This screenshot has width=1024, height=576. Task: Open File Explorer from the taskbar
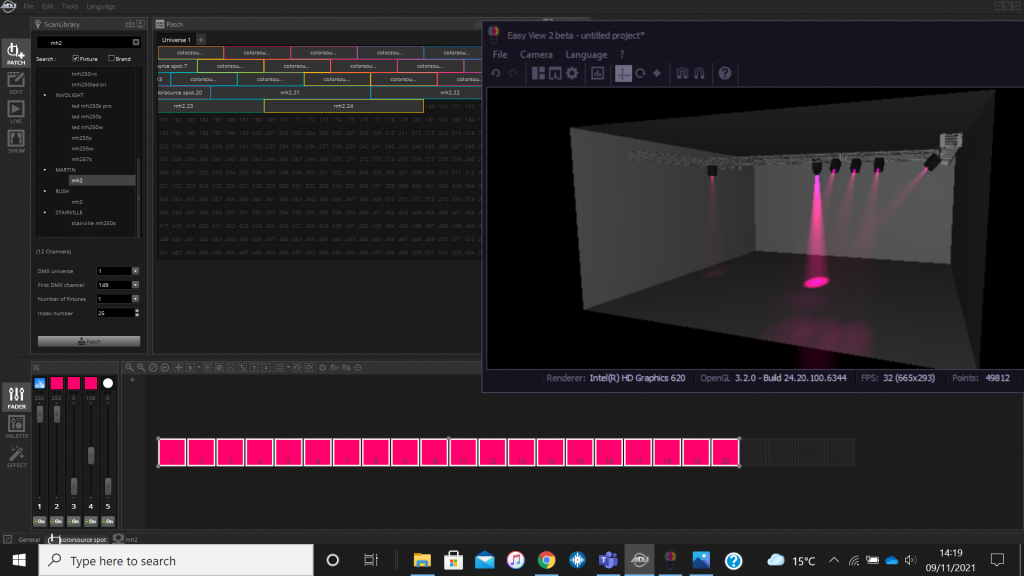click(x=422, y=560)
